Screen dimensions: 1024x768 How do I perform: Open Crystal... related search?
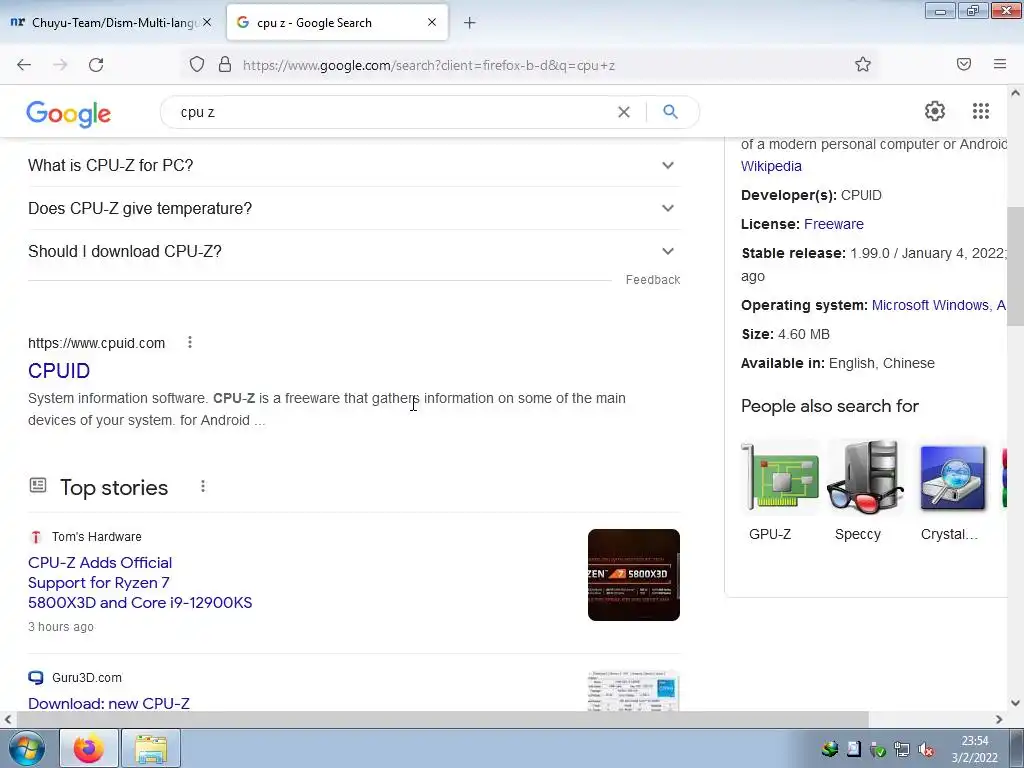pos(952,490)
